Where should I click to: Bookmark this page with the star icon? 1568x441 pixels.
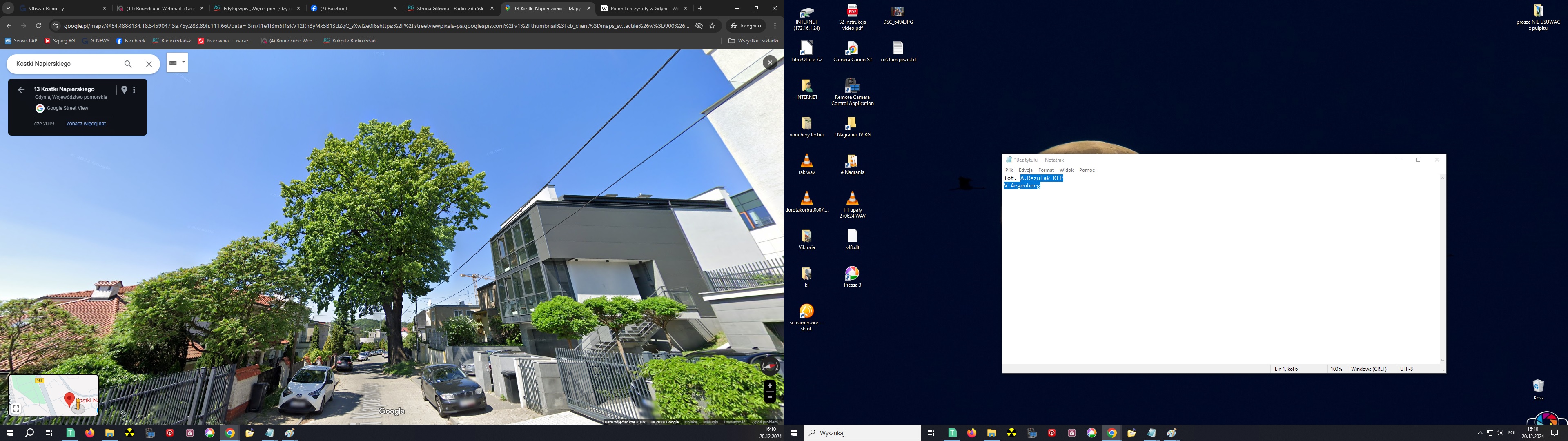pyautogui.click(x=712, y=26)
